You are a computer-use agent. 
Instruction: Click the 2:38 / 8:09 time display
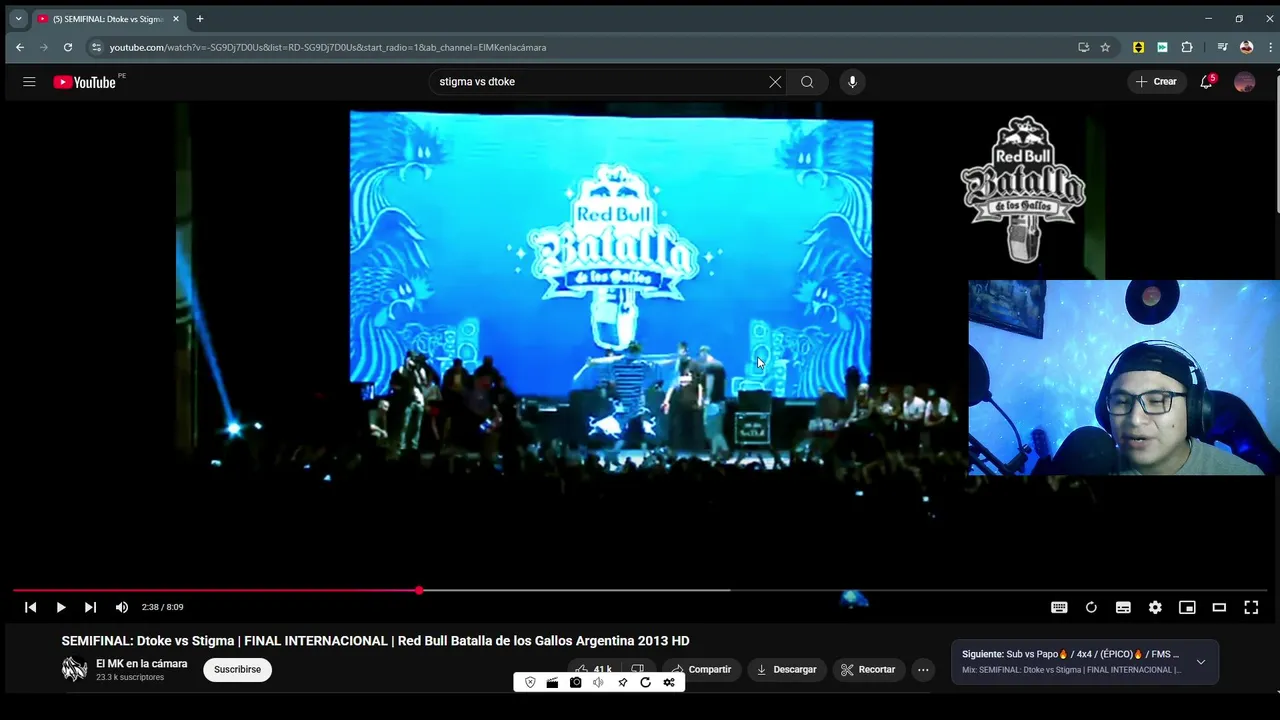point(162,607)
